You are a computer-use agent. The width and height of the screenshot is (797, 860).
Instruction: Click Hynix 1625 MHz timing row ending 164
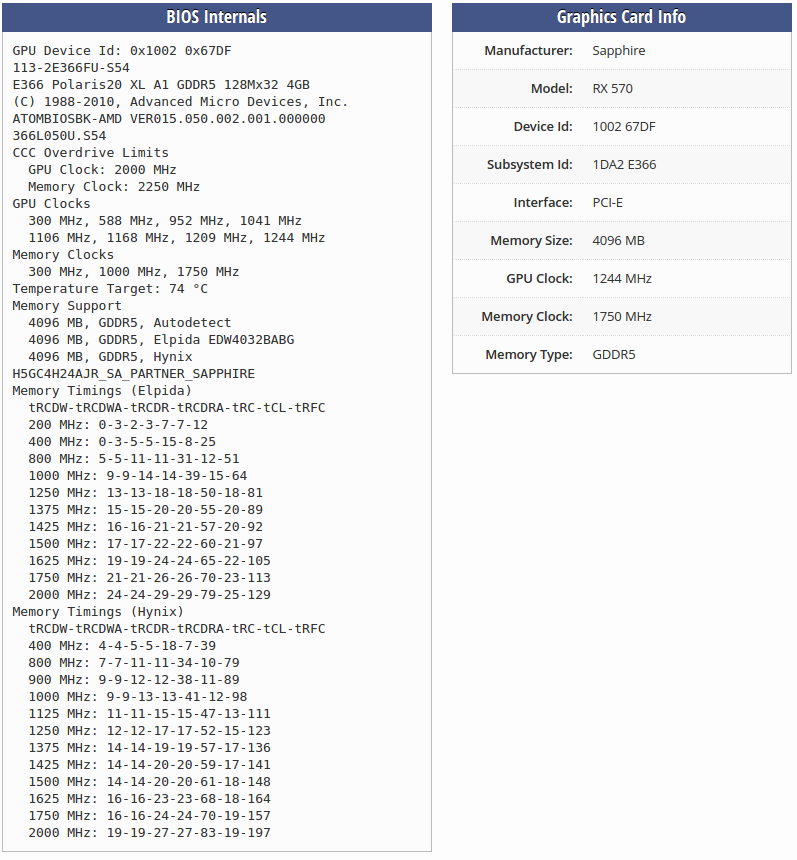click(149, 799)
